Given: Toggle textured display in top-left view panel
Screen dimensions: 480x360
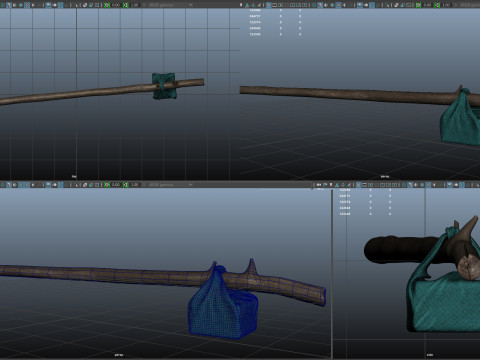Looking at the screenshot, I should click(27, 5).
